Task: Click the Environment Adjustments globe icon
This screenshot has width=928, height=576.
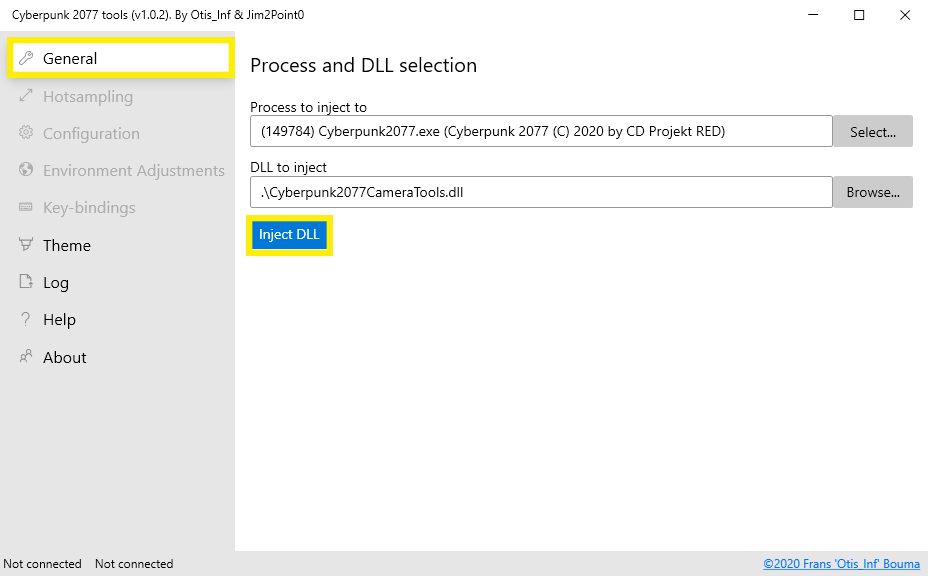Action: [26, 171]
